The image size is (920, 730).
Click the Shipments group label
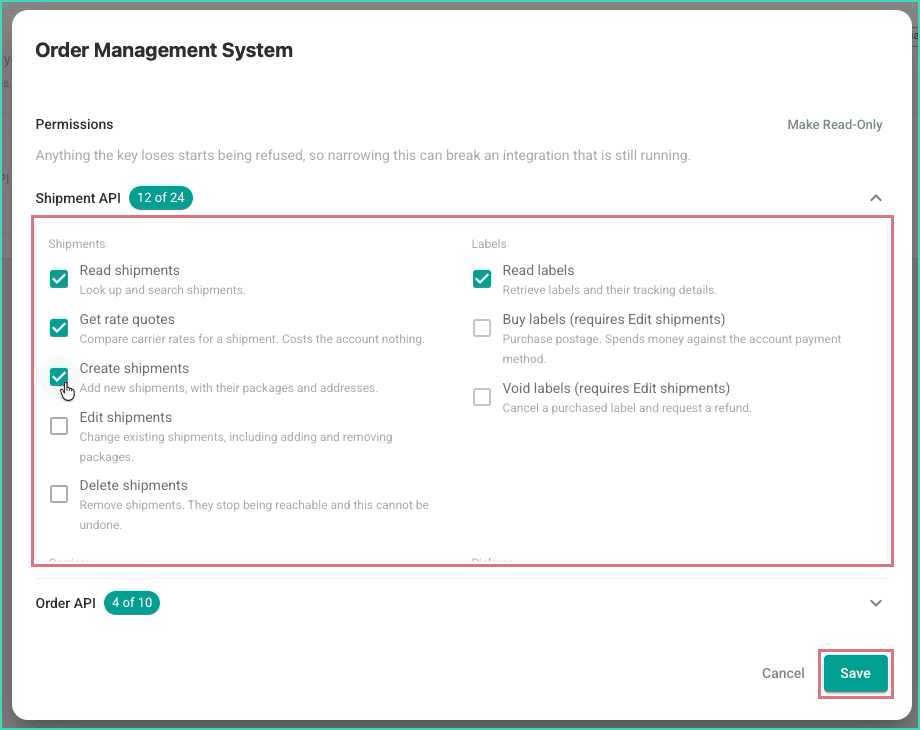pyautogui.click(x=77, y=244)
